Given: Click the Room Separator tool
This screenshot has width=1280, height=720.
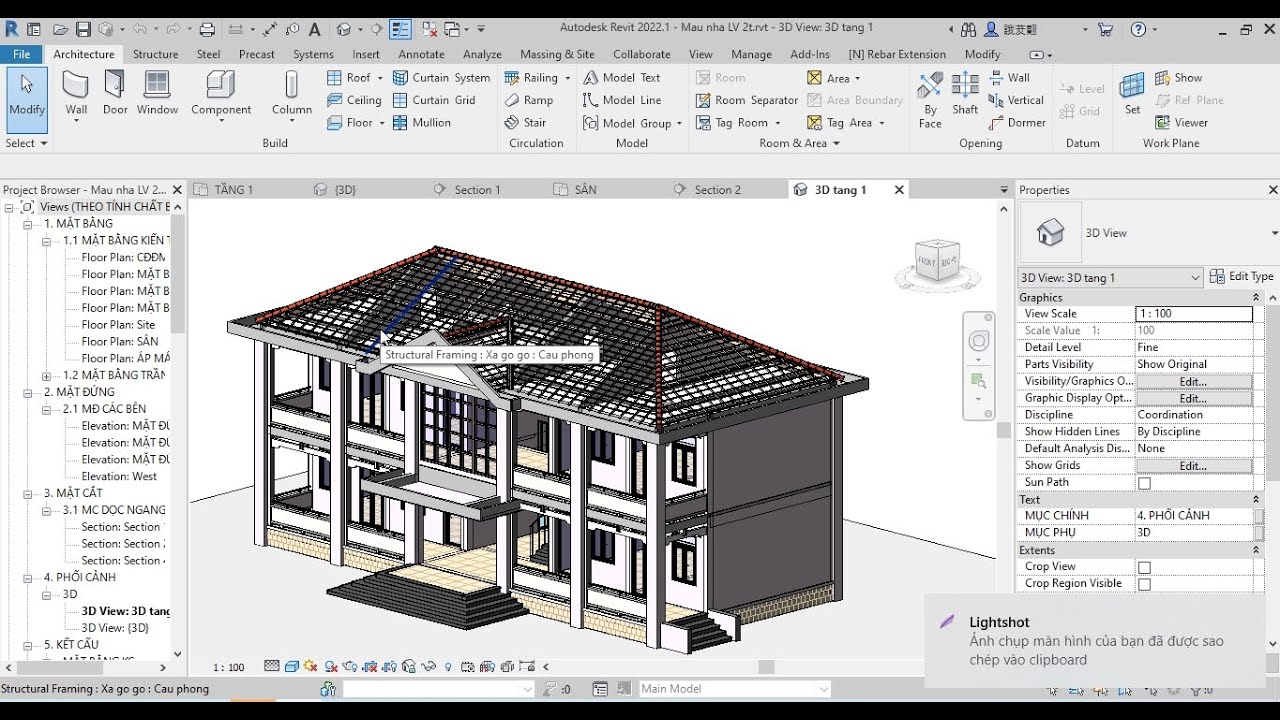Looking at the screenshot, I should click(x=746, y=100).
